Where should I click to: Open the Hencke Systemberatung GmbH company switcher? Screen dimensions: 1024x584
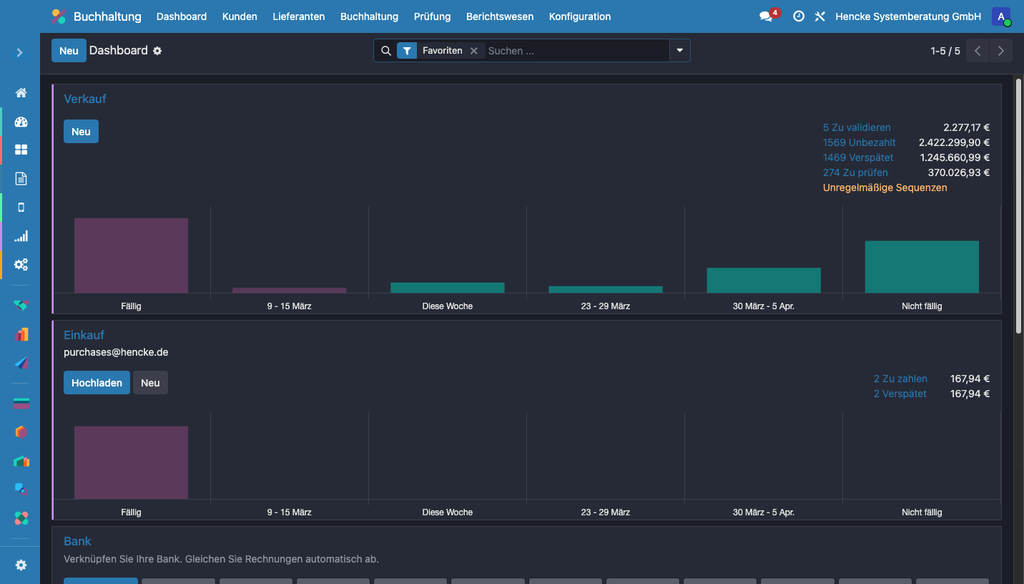click(x=908, y=16)
